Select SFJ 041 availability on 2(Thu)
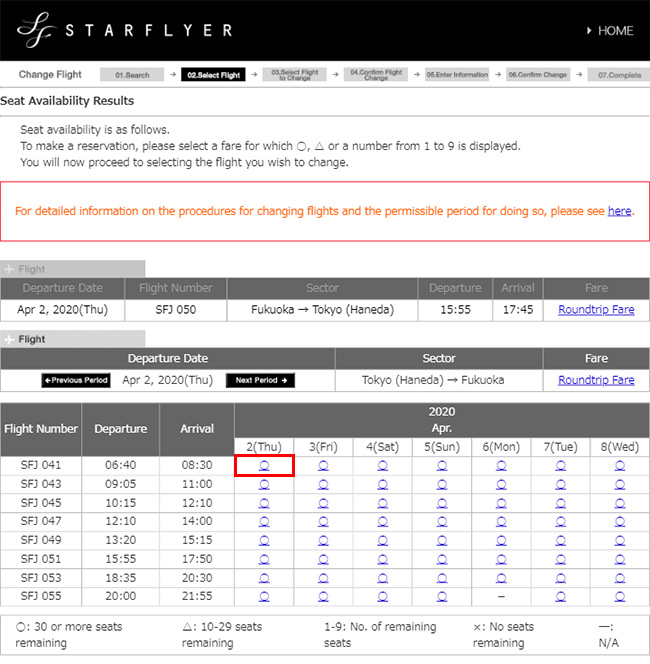650x664 pixels. pos(264,465)
